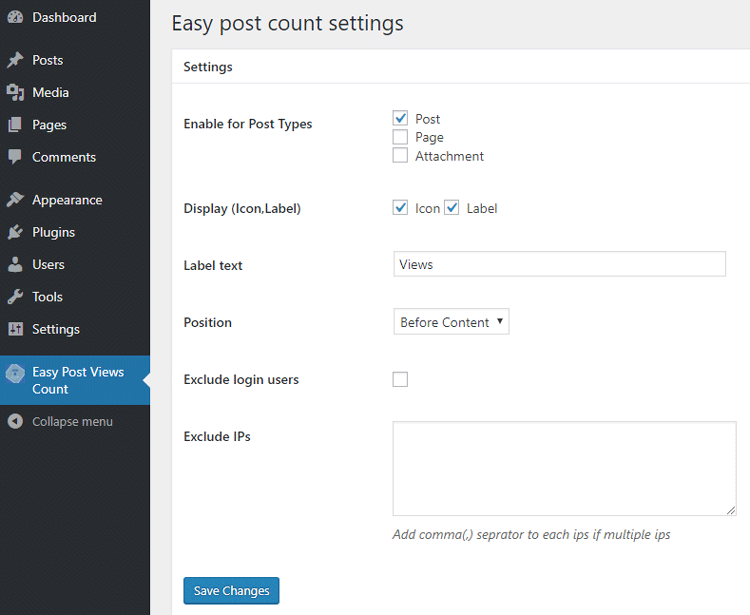Focus the Label text input field
Viewport: 750px width, 615px height.
(559, 264)
